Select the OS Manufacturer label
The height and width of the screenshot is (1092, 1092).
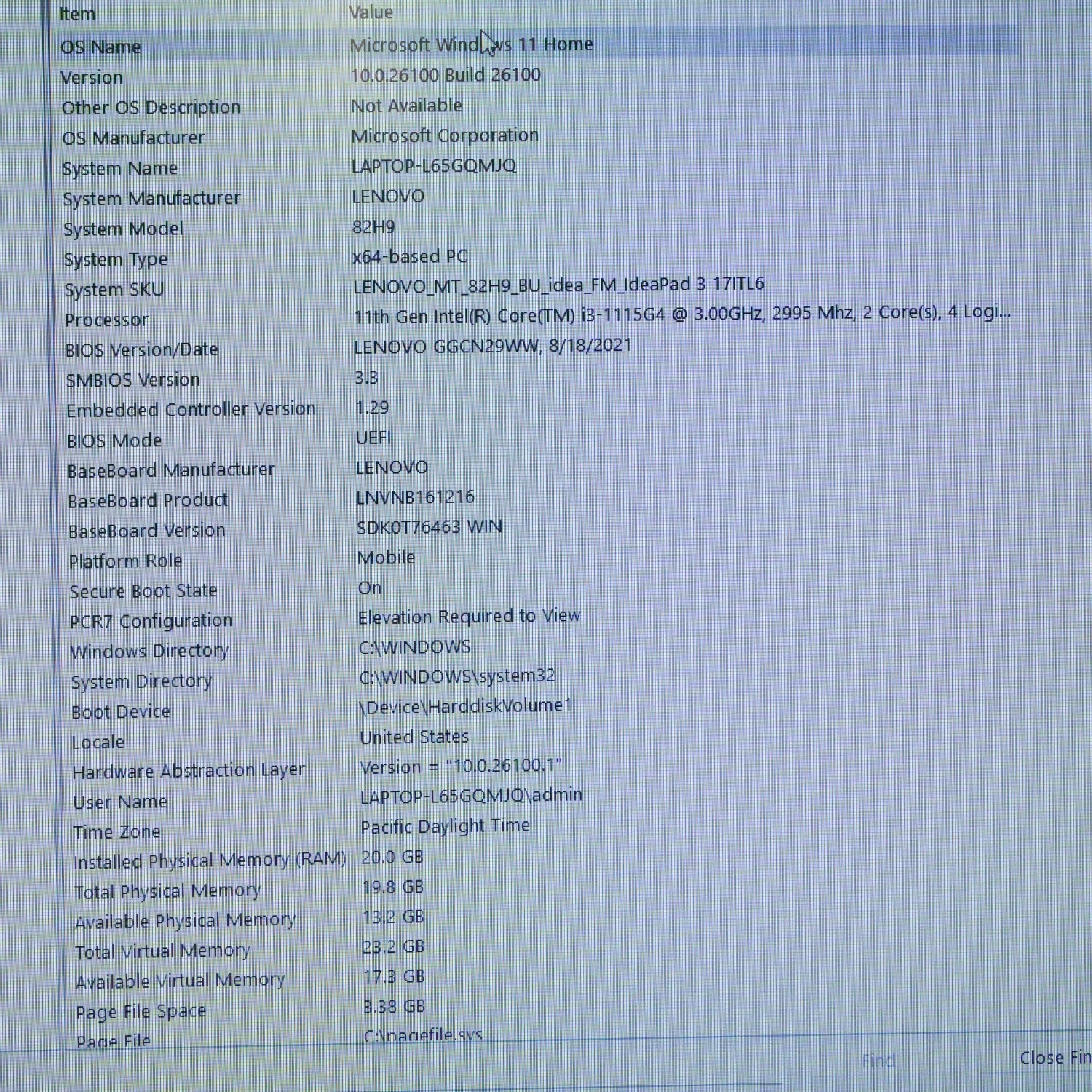coord(133,138)
